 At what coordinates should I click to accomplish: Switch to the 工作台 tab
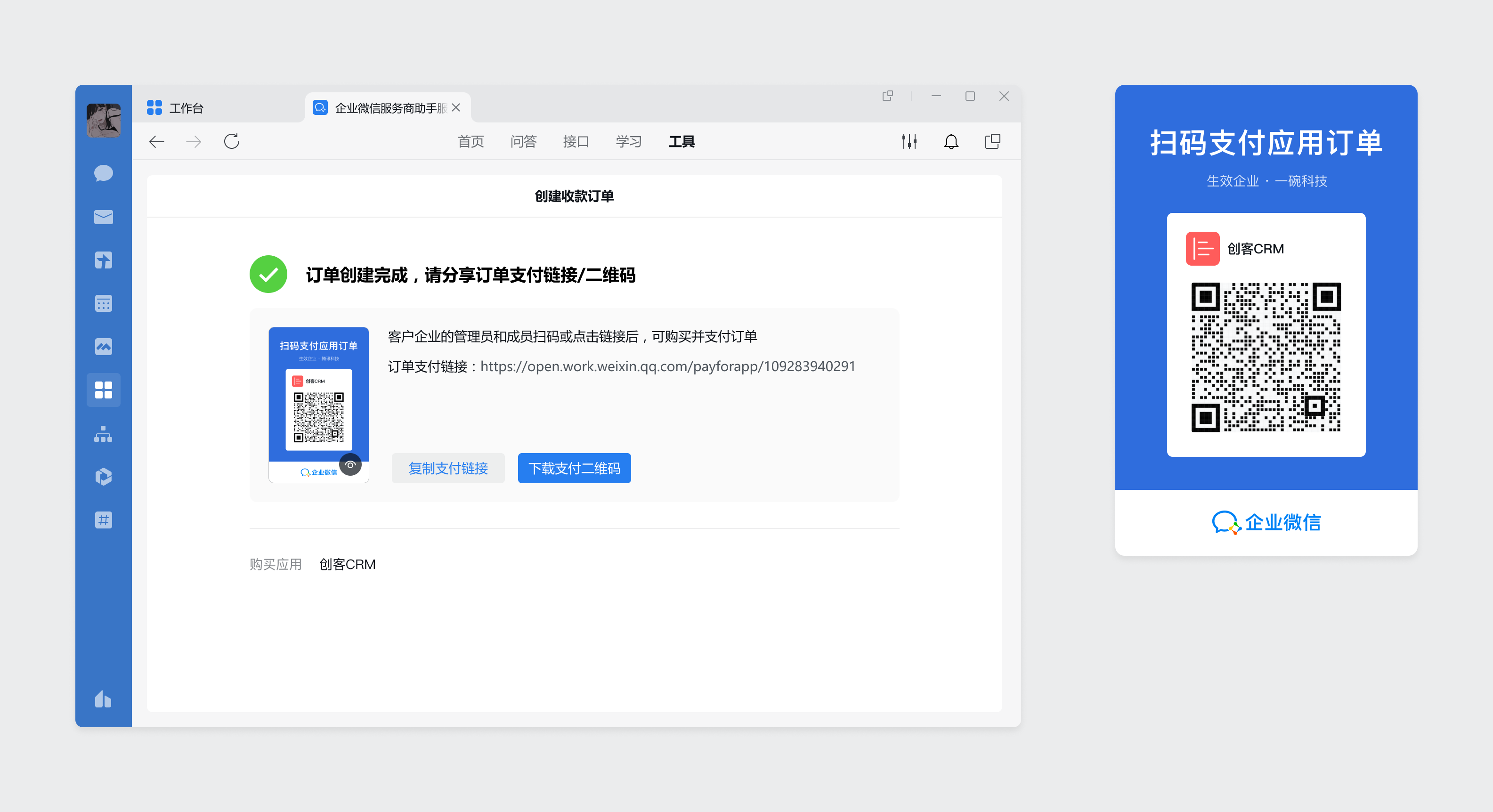pyautogui.click(x=175, y=108)
